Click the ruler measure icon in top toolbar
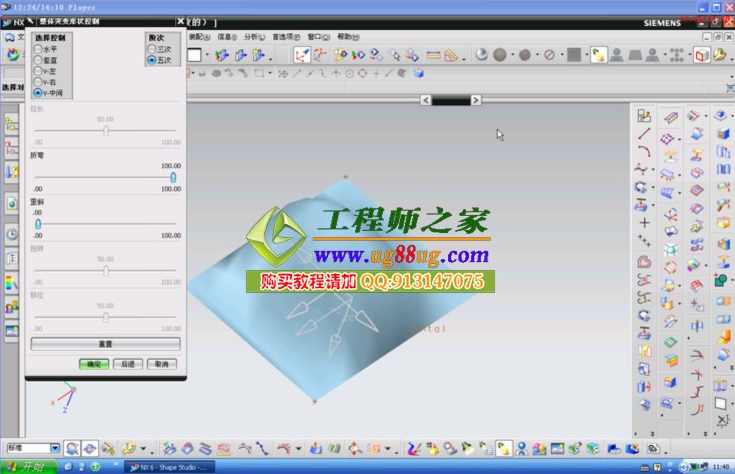Viewport: 735px width, 474px height. [x=433, y=55]
